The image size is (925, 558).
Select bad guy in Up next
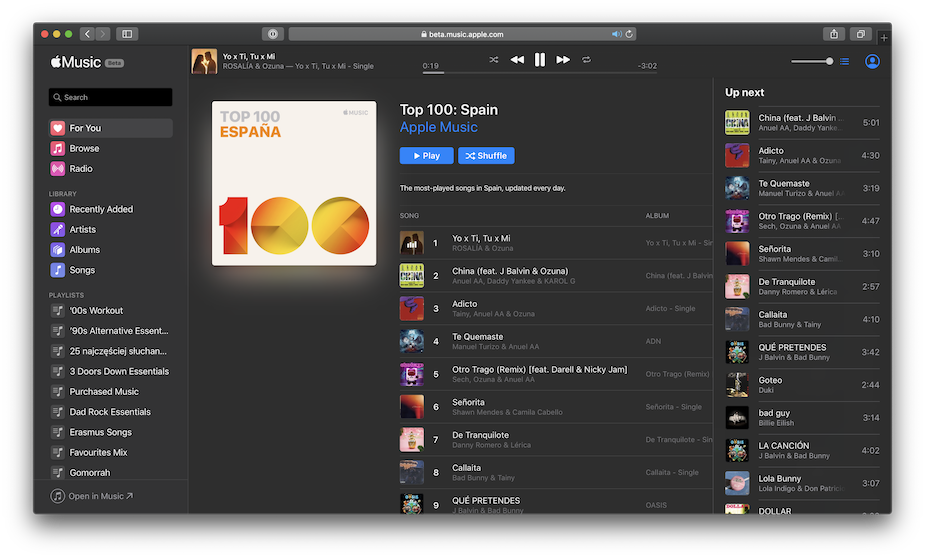click(x=802, y=418)
